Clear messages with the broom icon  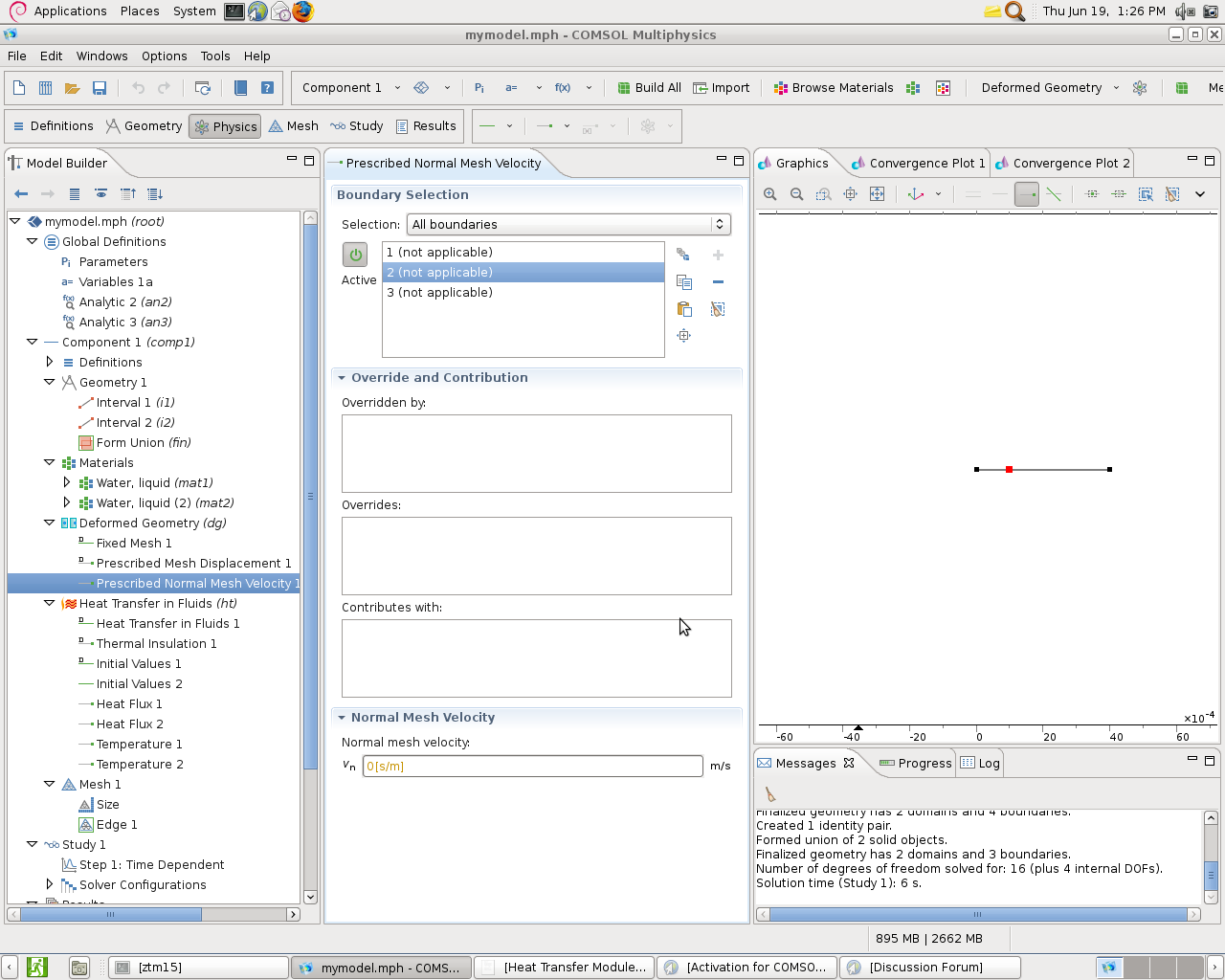point(770,794)
